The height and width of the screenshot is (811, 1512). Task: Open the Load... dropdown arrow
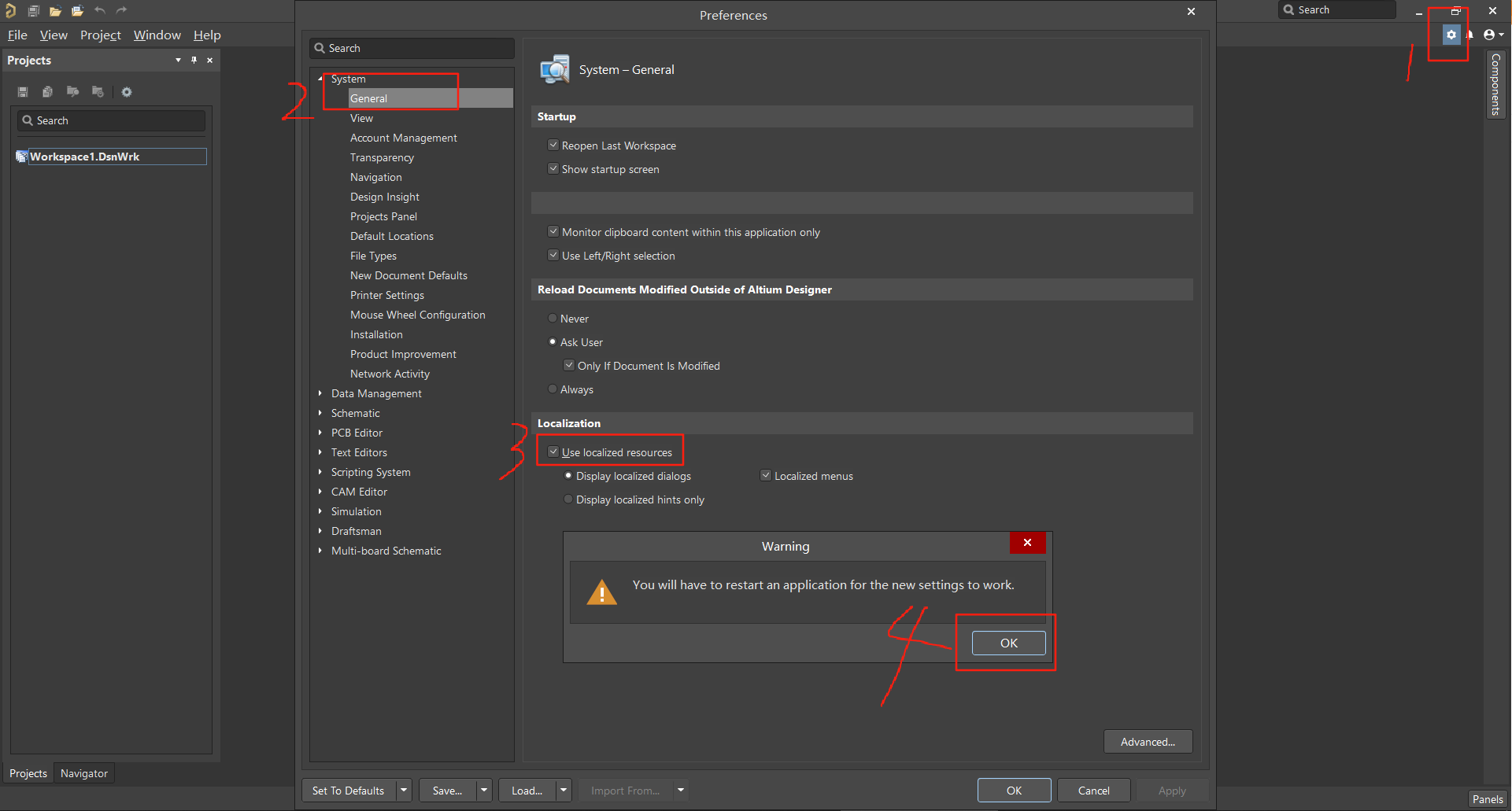[x=564, y=791]
